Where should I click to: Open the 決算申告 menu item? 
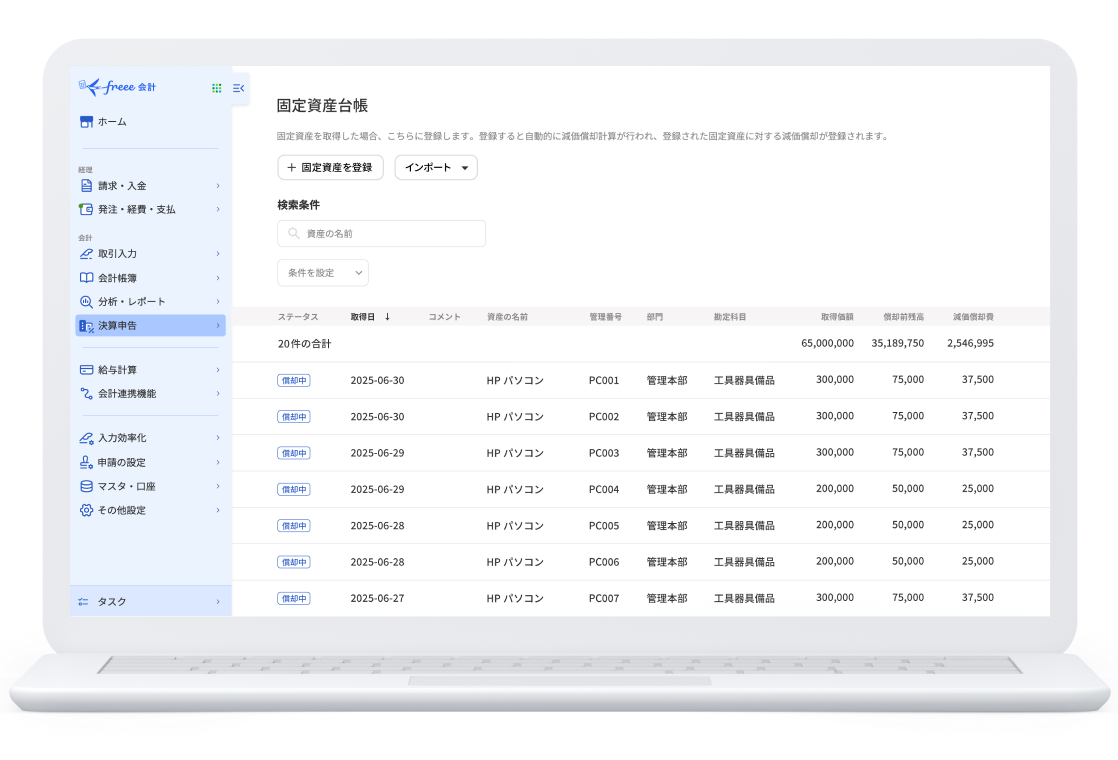pos(150,326)
